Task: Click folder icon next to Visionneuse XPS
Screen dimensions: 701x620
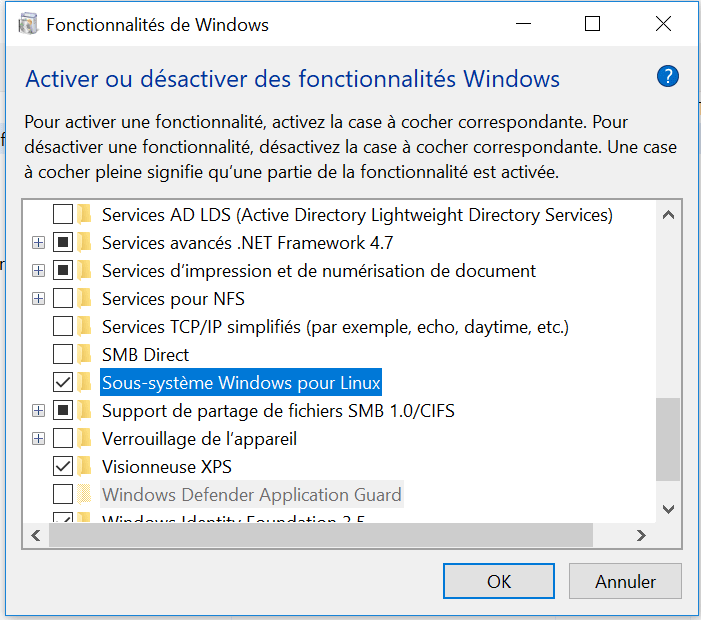Action: pos(86,466)
